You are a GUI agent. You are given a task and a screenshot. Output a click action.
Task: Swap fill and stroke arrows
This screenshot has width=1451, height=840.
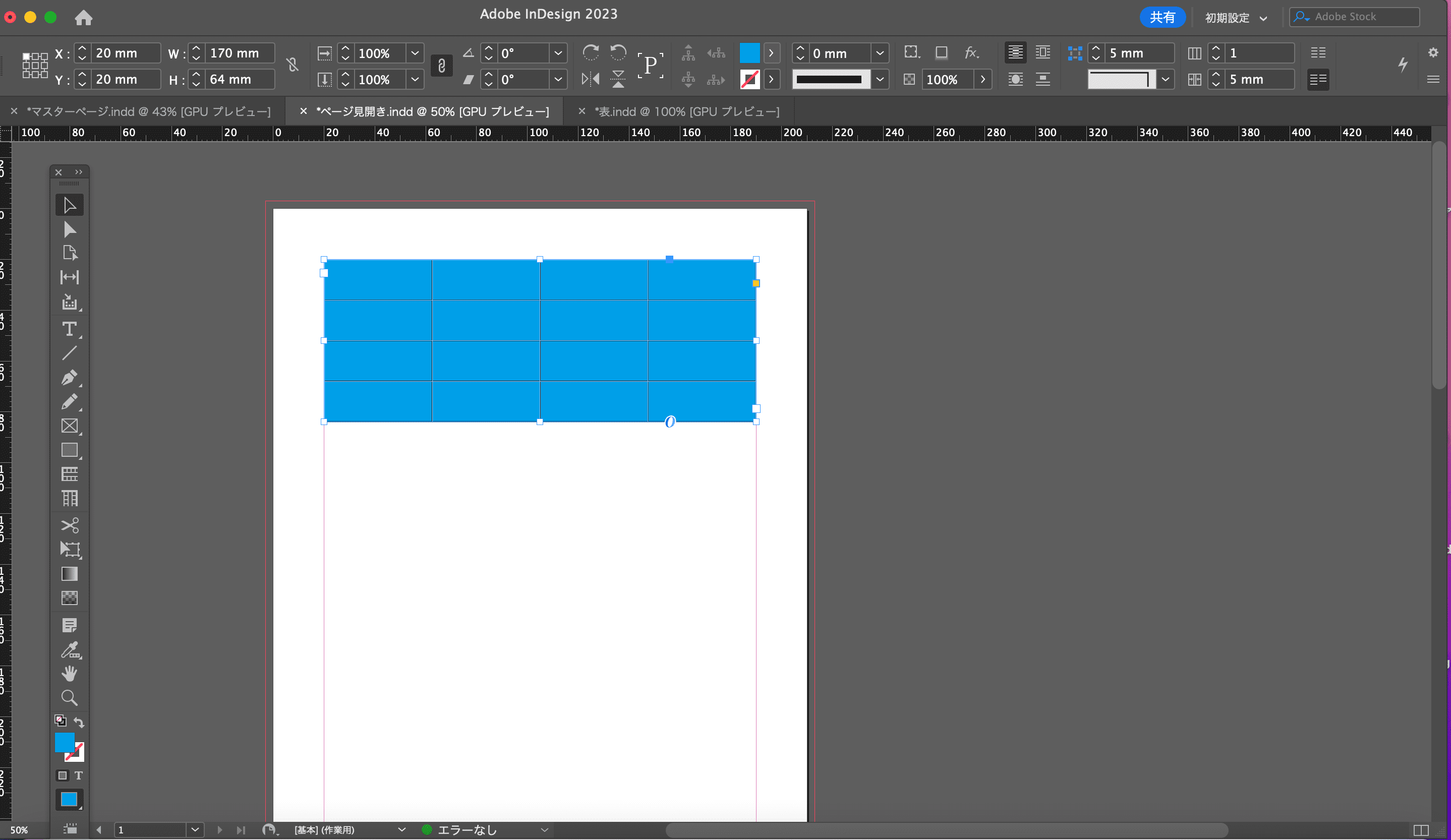coord(79,722)
